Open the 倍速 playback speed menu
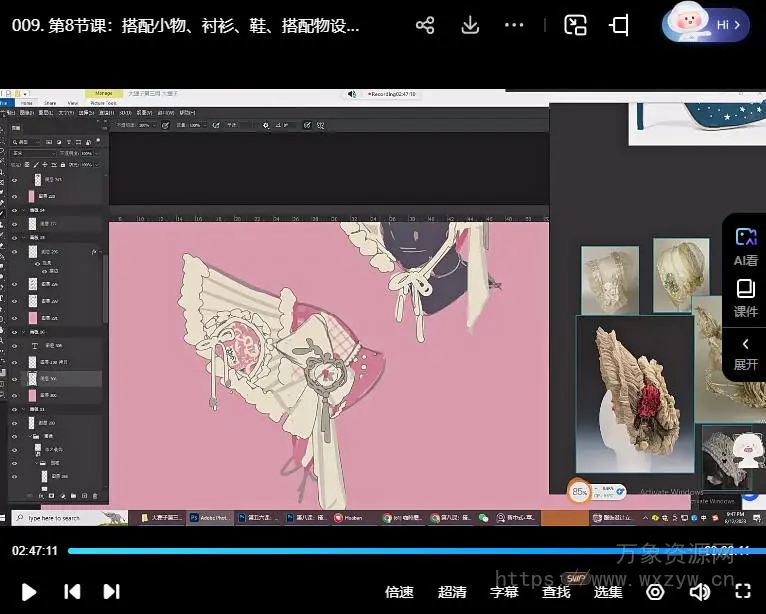The width and height of the screenshot is (766, 614). click(399, 591)
